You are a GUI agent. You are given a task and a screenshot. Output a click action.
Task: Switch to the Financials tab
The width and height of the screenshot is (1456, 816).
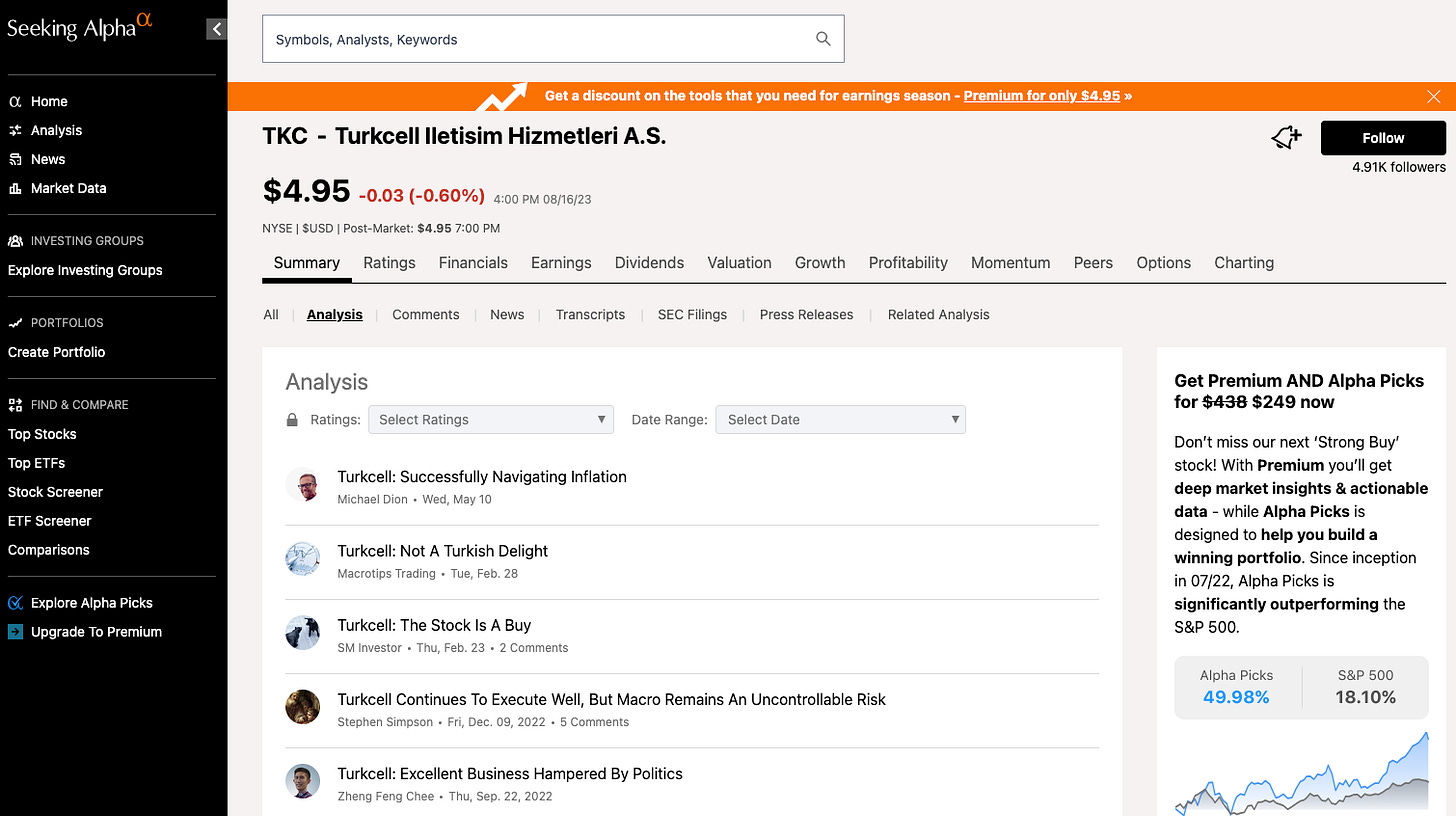(x=473, y=263)
